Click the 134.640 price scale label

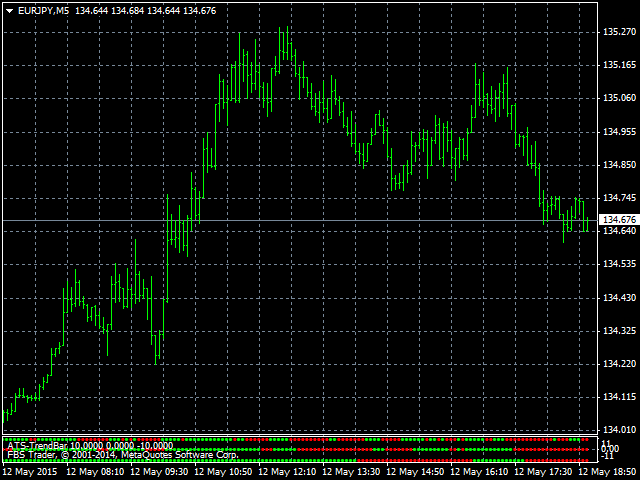tap(619, 231)
